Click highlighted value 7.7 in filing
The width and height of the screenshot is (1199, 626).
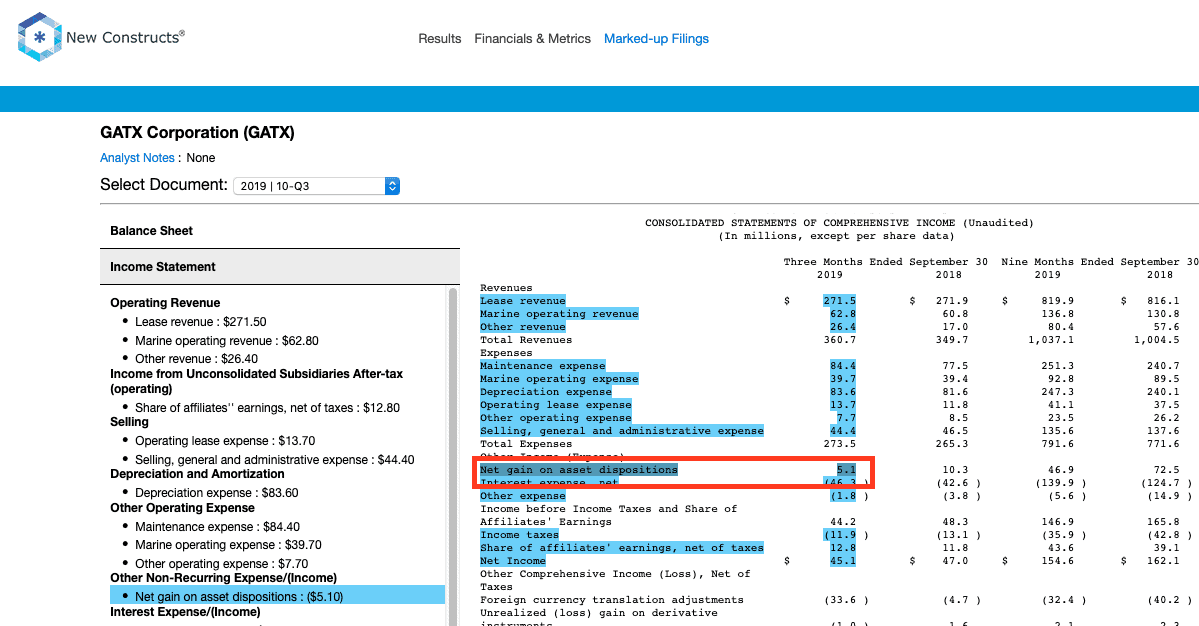pyautogui.click(x=846, y=418)
